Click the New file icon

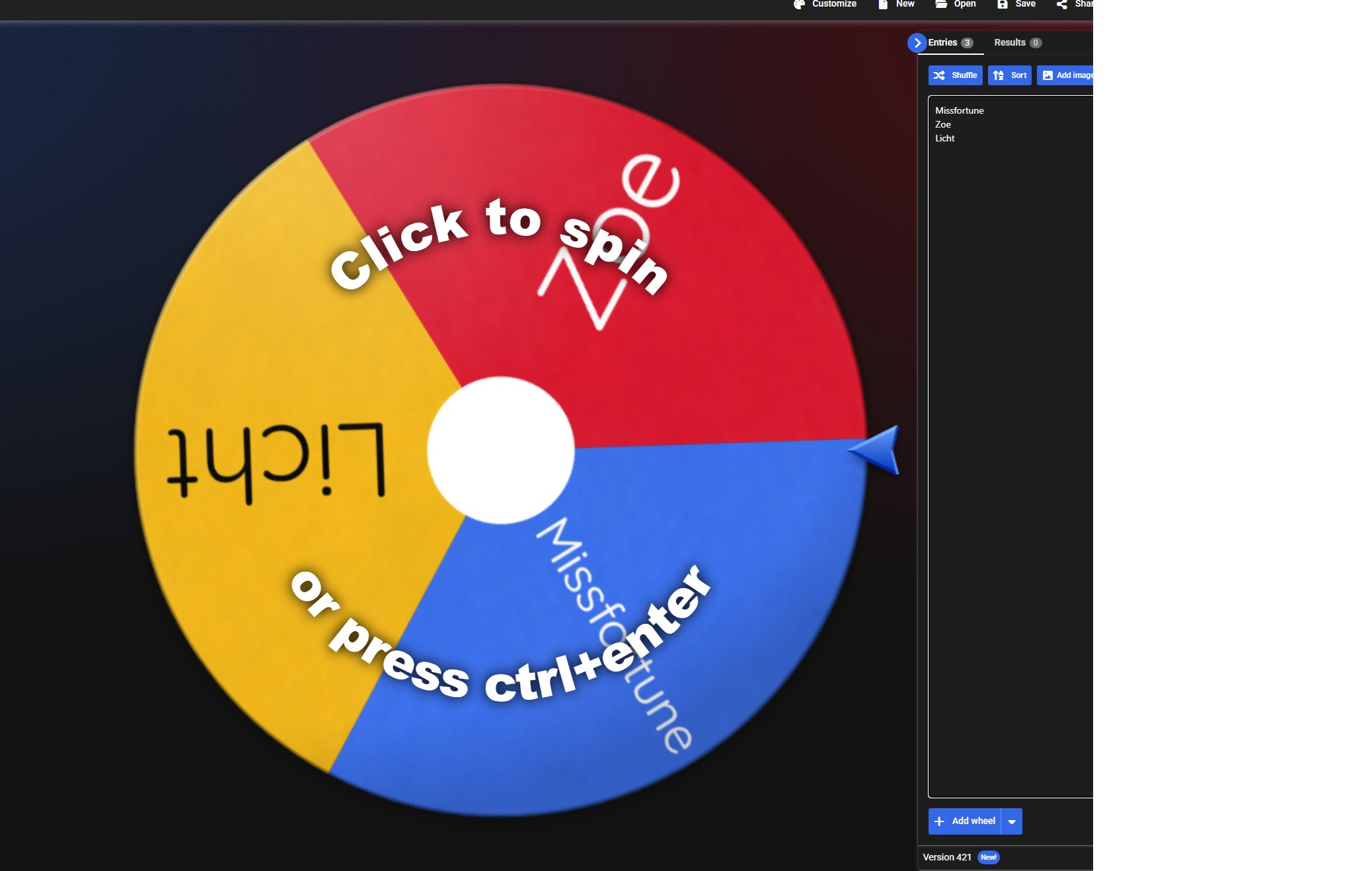pyautogui.click(x=883, y=4)
